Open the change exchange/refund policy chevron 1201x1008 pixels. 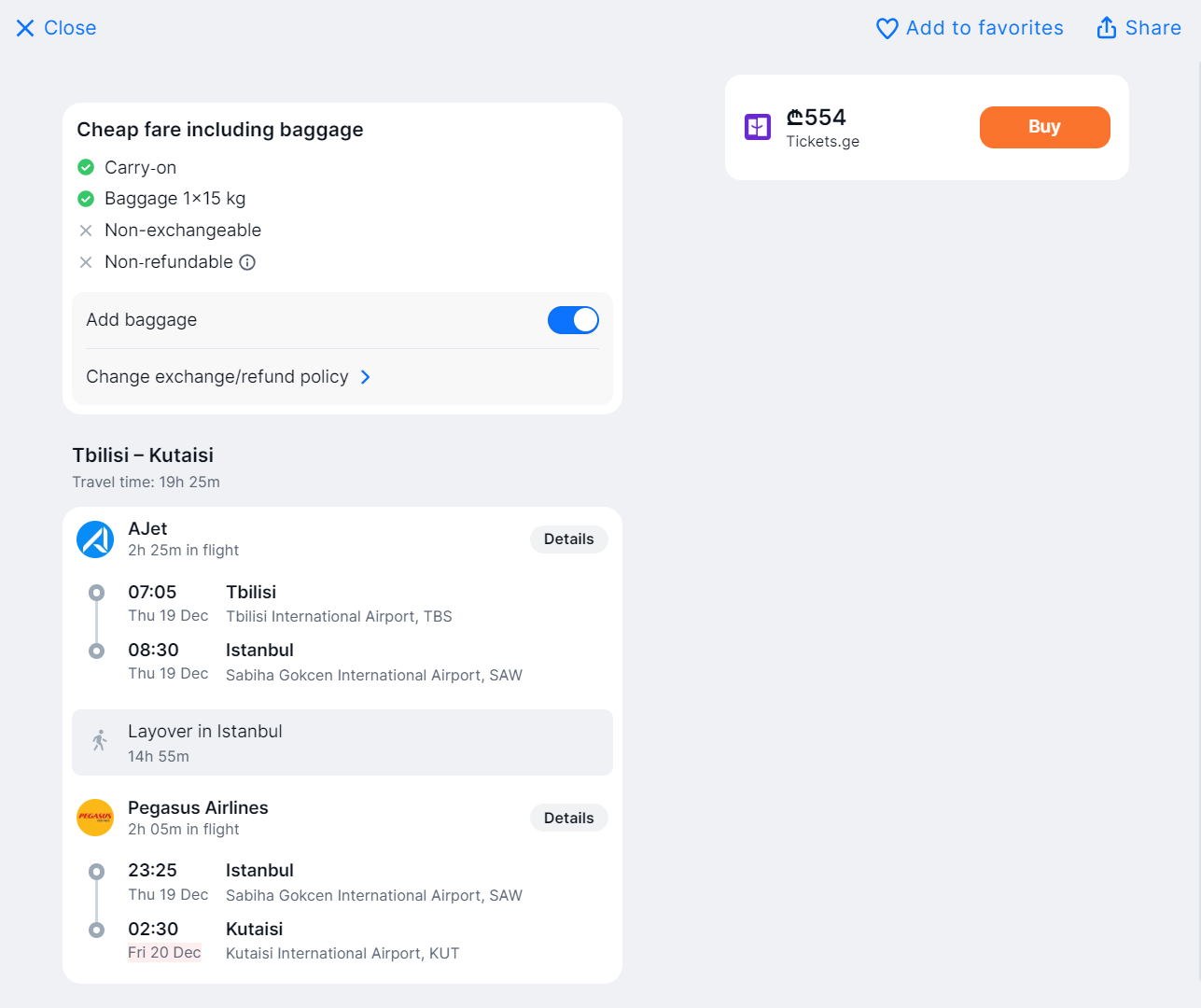pyautogui.click(x=366, y=377)
